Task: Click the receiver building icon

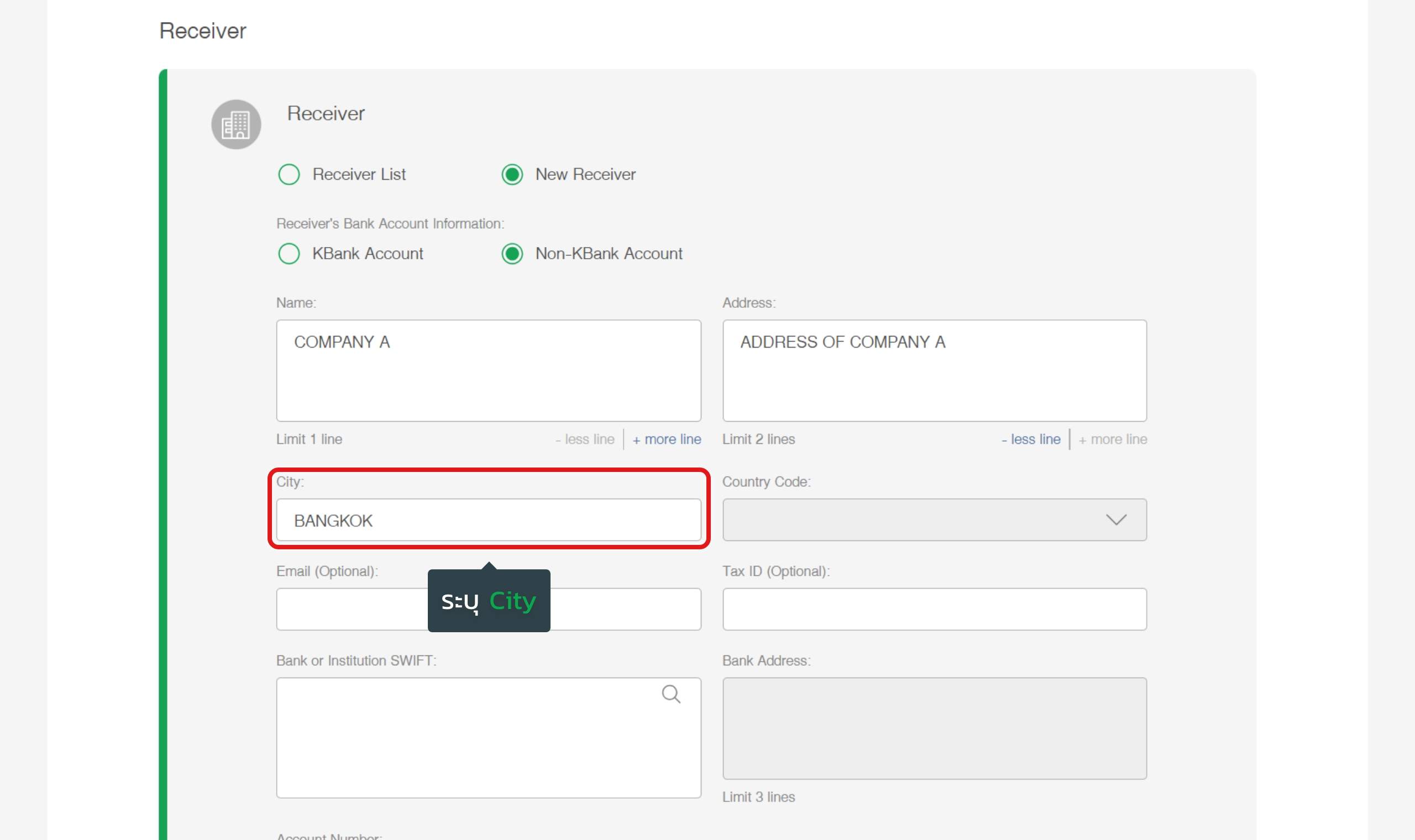Action: [x=236, y=124]
